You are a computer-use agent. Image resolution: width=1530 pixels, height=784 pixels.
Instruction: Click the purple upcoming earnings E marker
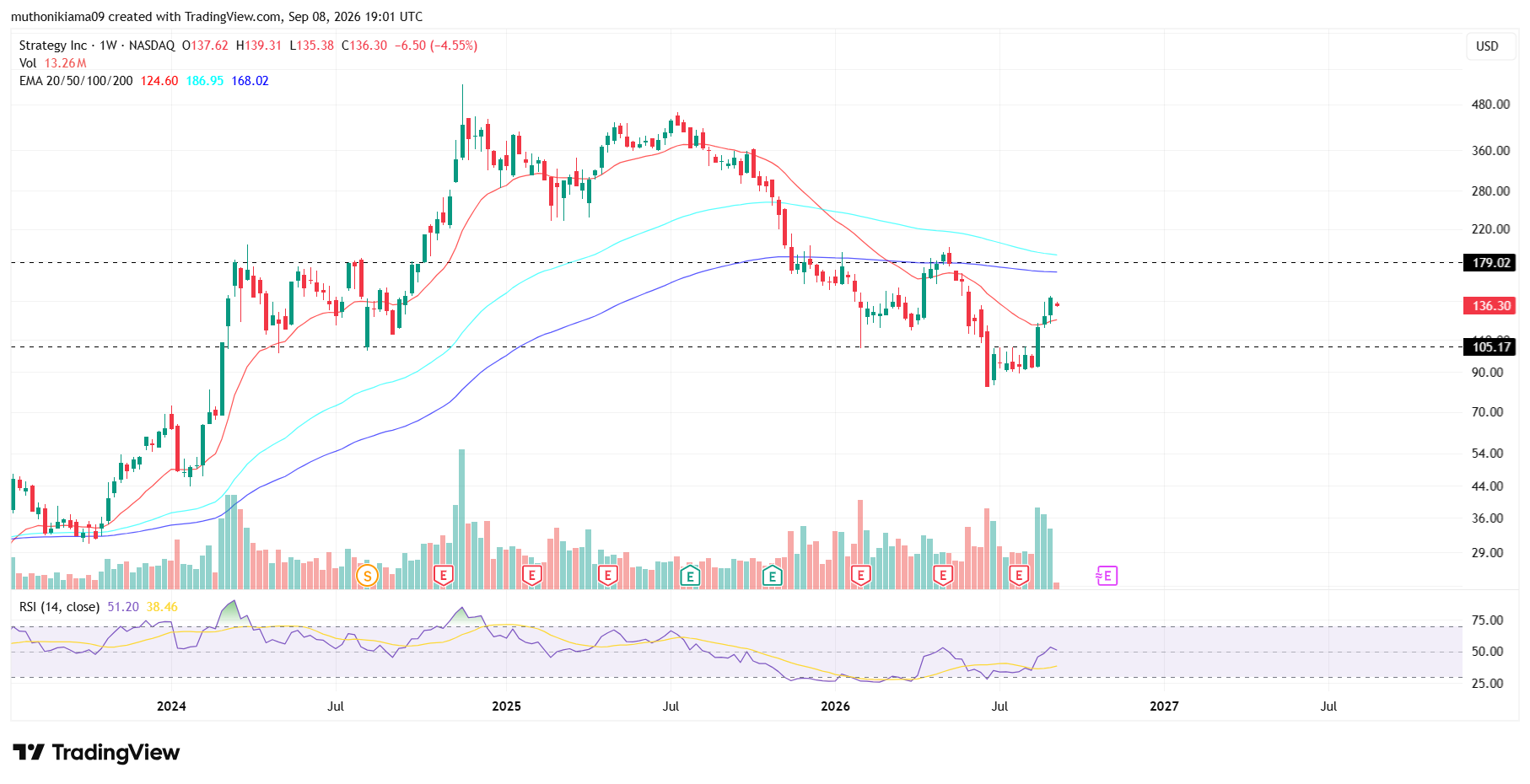pos(1107,576)
